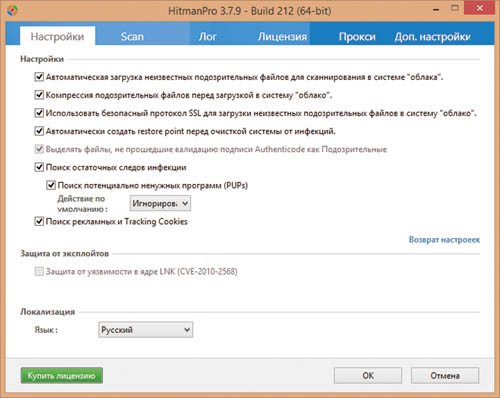
Task: Minimize the HitmanPro window
Action: click(x=436, y=10)
